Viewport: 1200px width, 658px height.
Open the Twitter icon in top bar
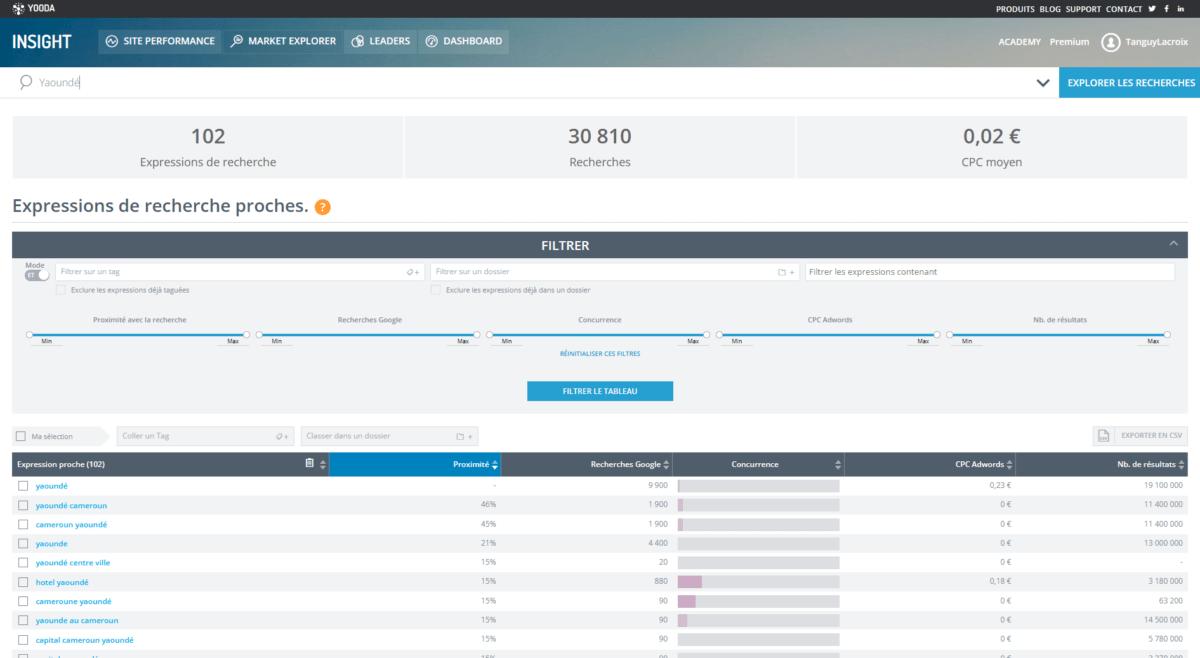click(x=1152, y=9)
